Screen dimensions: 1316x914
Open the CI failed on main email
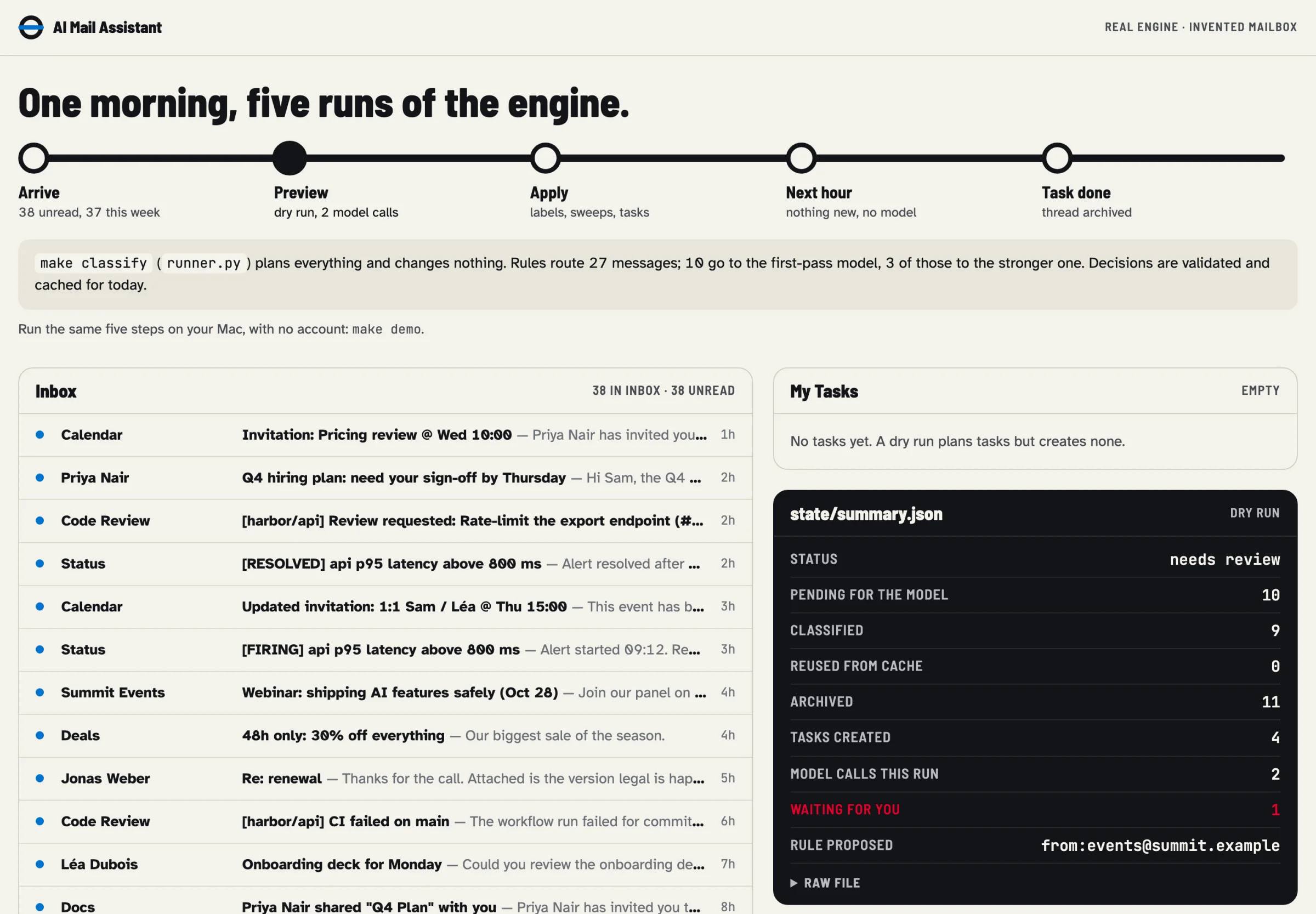point(385,821)
